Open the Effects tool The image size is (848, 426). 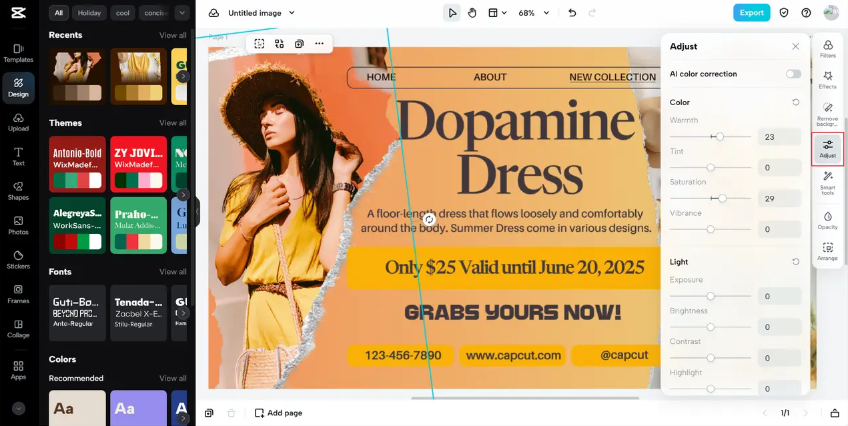click(827, 80)
